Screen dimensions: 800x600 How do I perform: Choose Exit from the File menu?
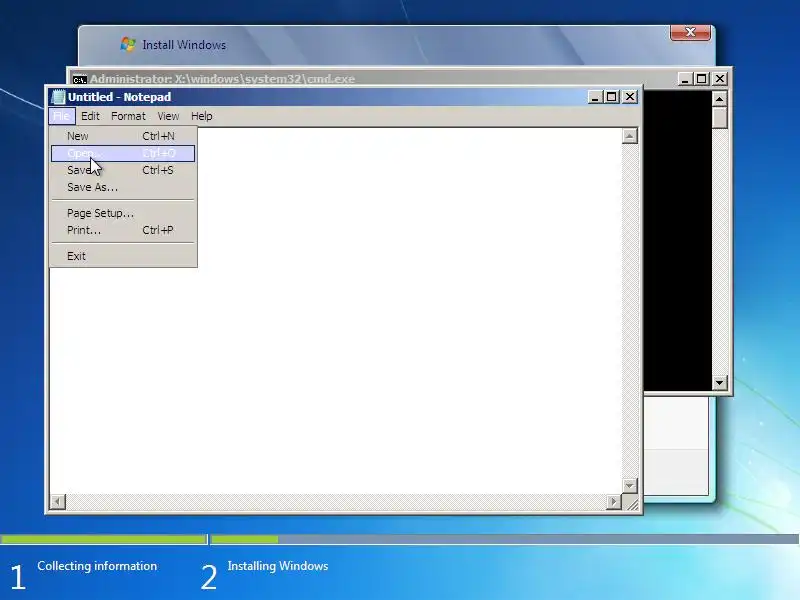pos(122,256)
